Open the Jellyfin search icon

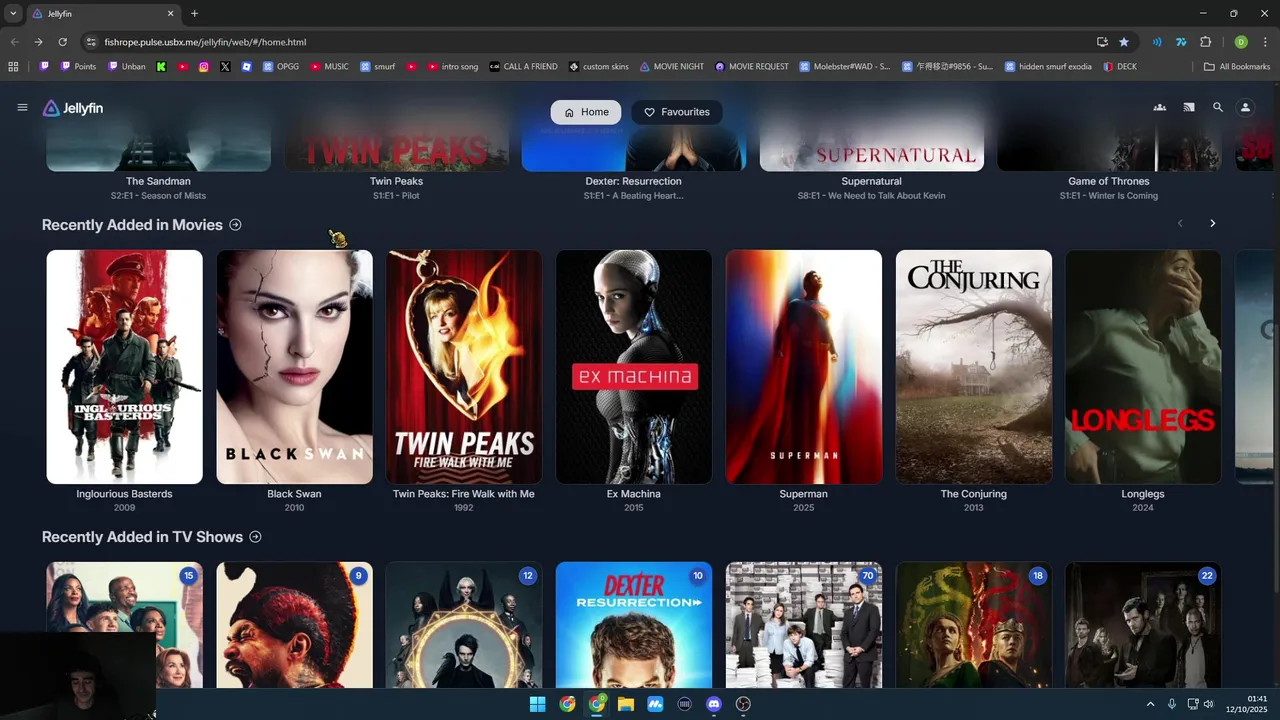(x=1218, y=108)
